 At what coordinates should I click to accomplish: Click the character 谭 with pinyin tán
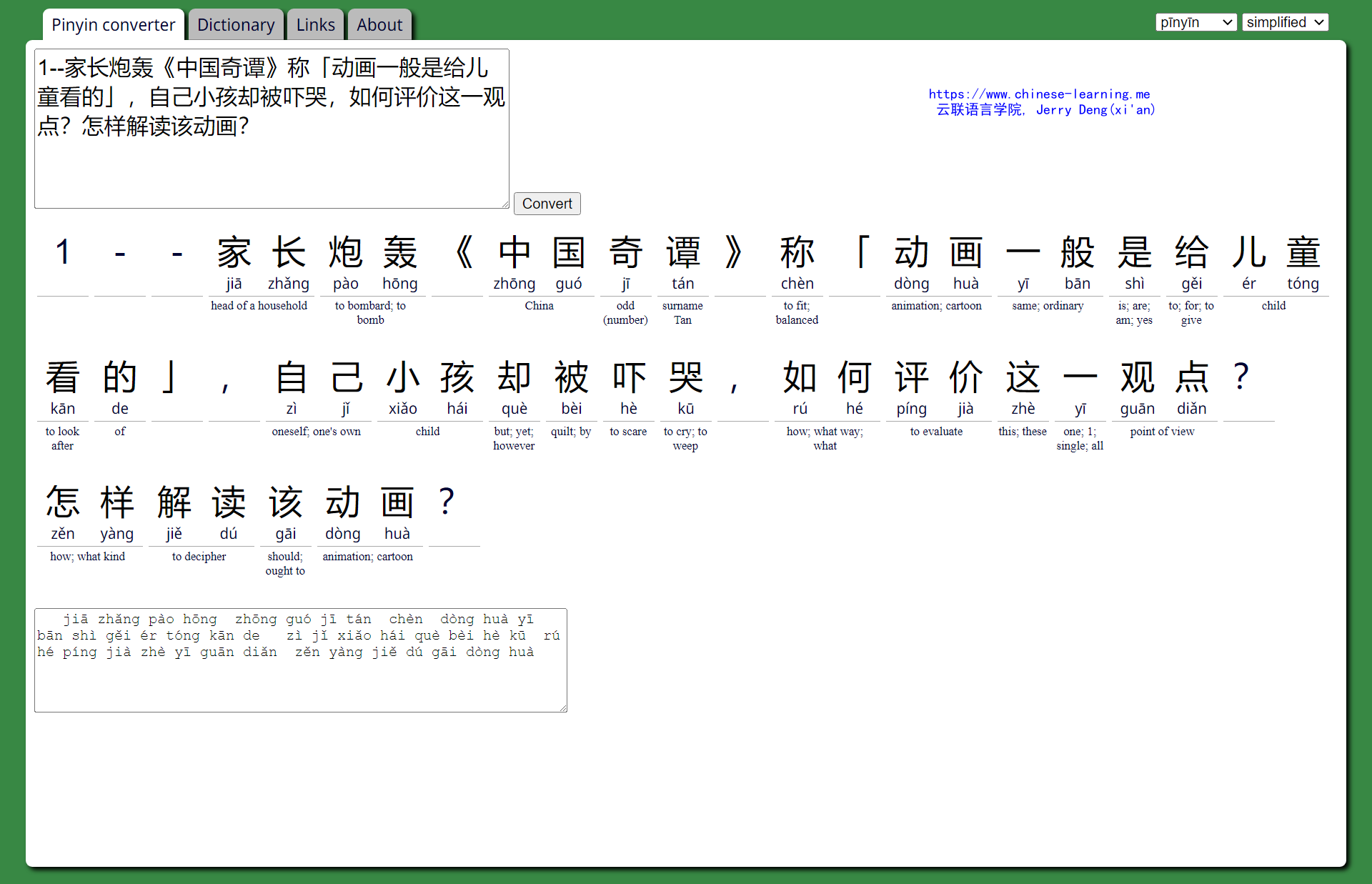pos(682,252)
